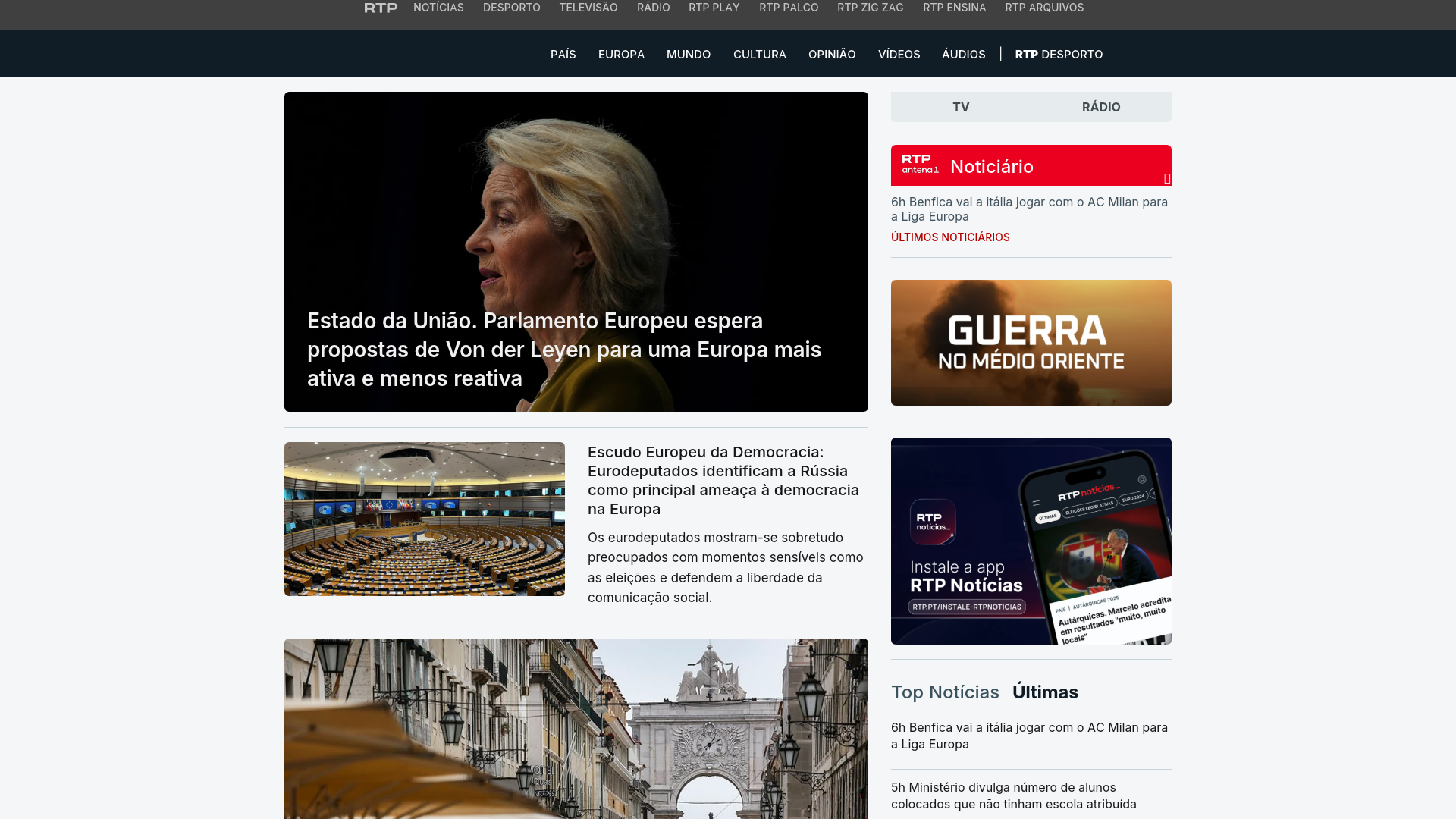Open RTP ARQUIVOS in top bar

coord(1044,8)
